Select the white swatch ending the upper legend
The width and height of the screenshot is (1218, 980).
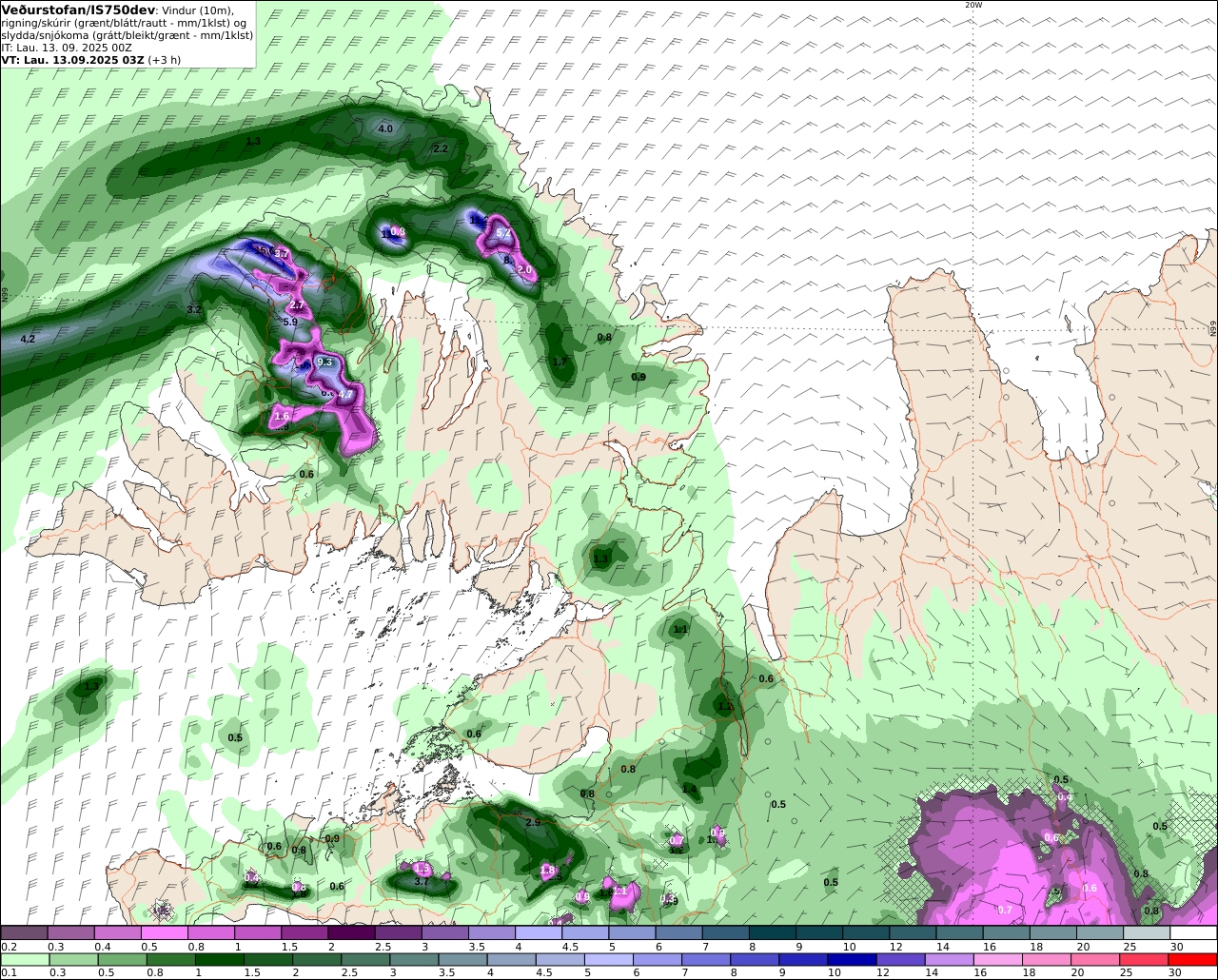pos(1194,932)
